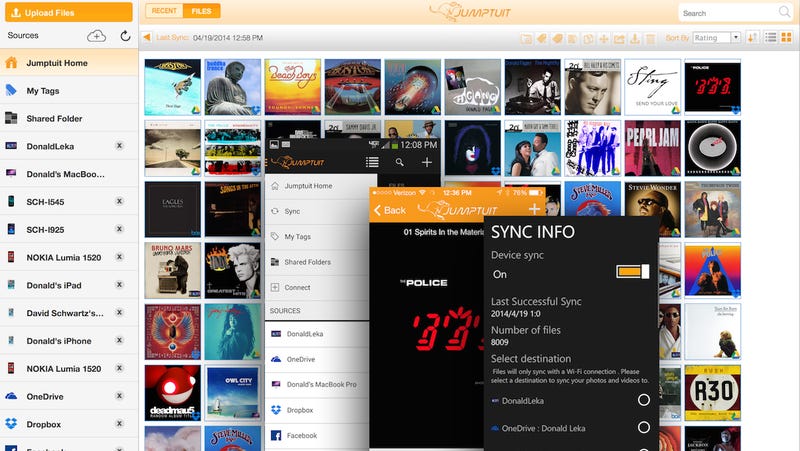Tap Shared Folders in the Android menu

(317, 262)
